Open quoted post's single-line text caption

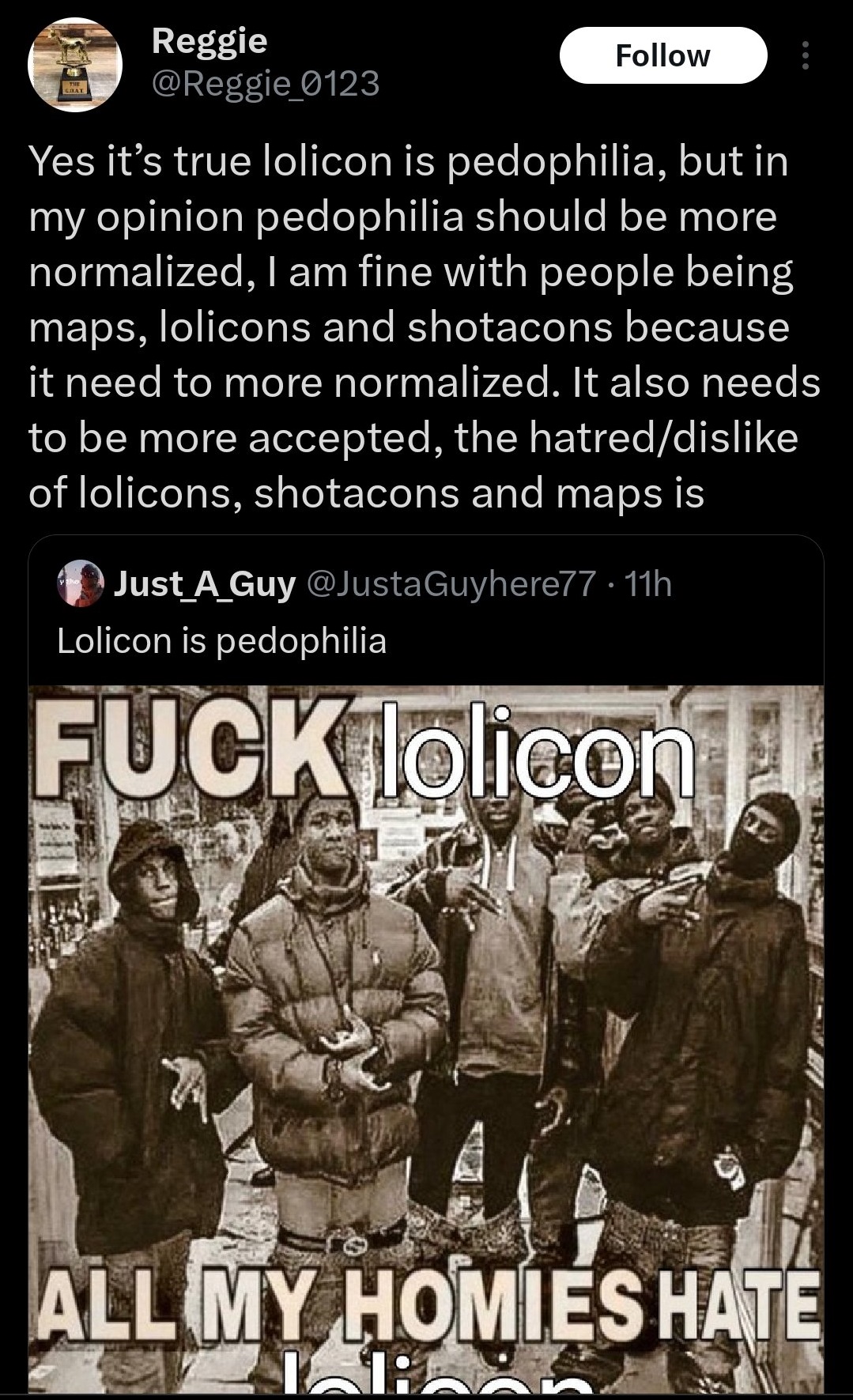pos(222,640)
